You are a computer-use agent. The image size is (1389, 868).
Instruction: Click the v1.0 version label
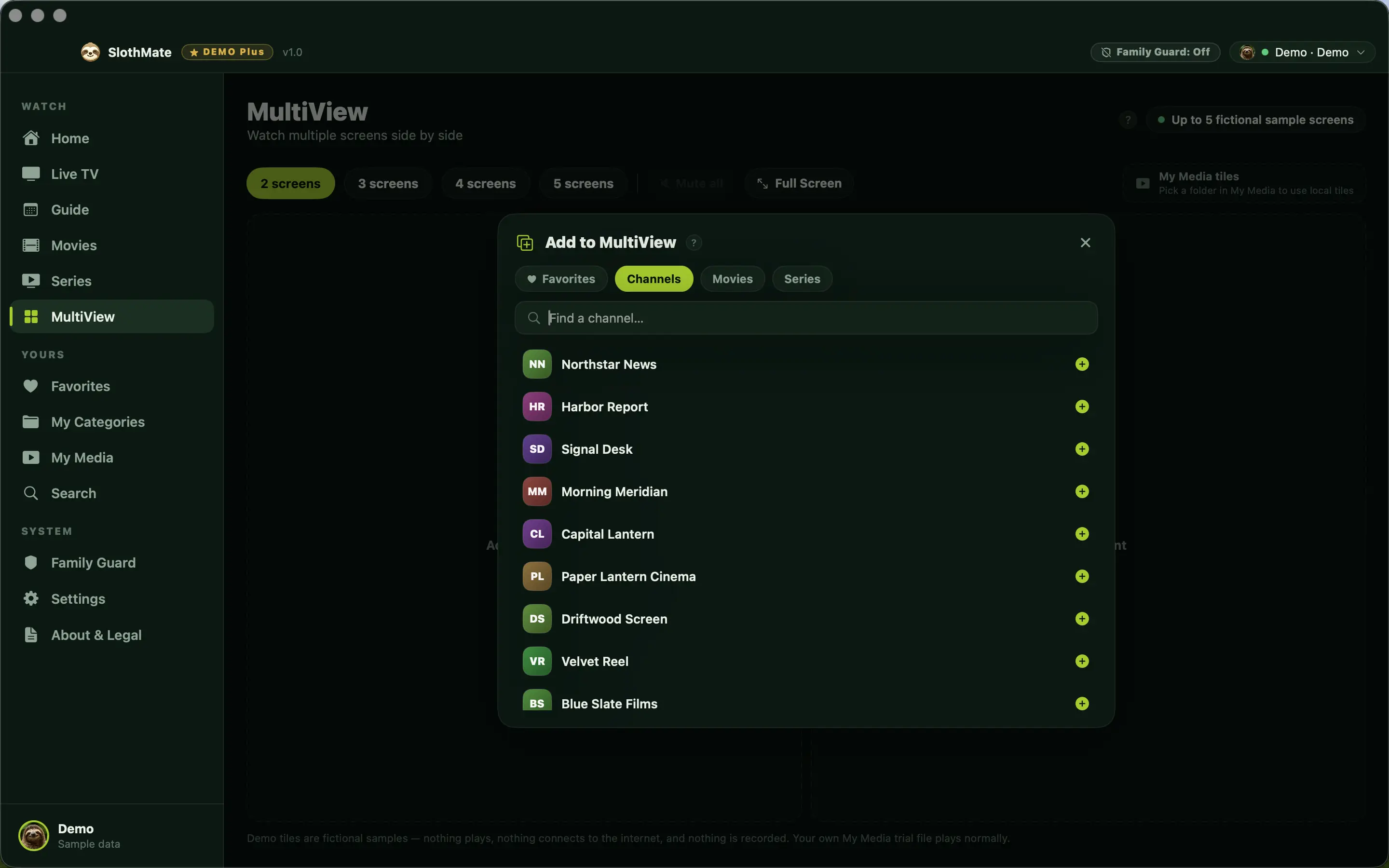[x=292, y=52]
